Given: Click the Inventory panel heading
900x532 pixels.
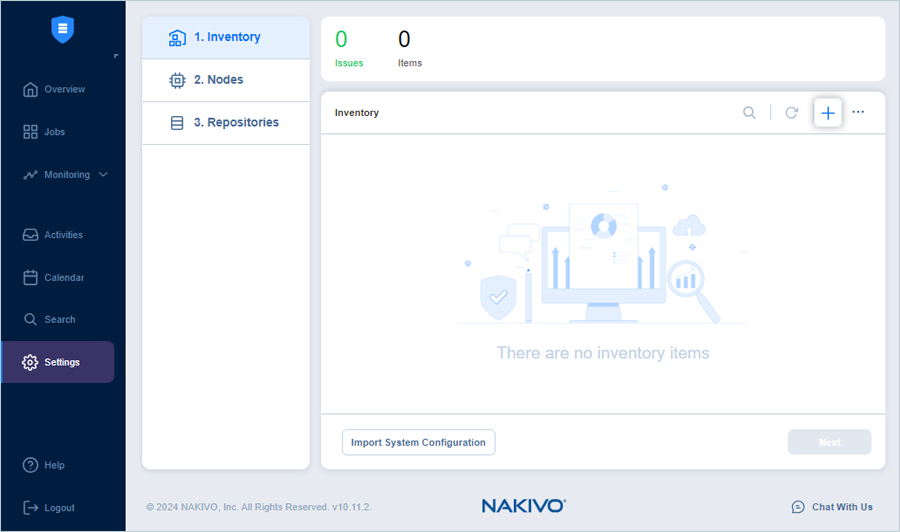Looking at the screenshot, I should click(x=357, y=113).
